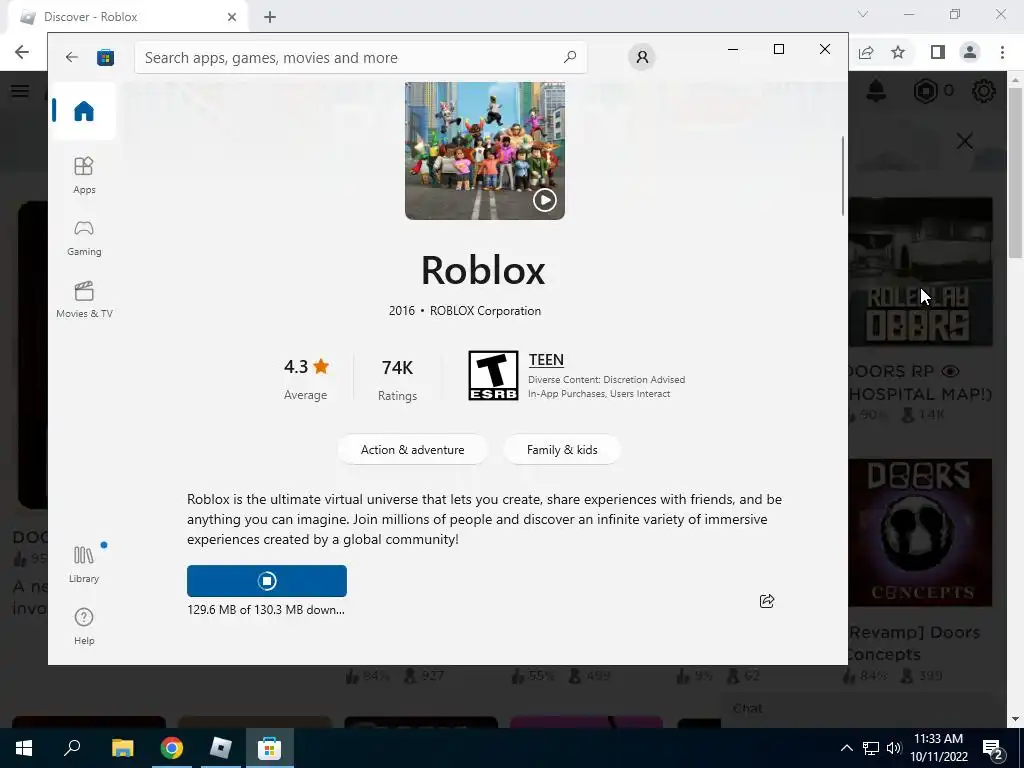The height and width of the screenshot is (768, 1024).
Task: Click the 4.3 average rating
Action: click(x=306, y=377)
